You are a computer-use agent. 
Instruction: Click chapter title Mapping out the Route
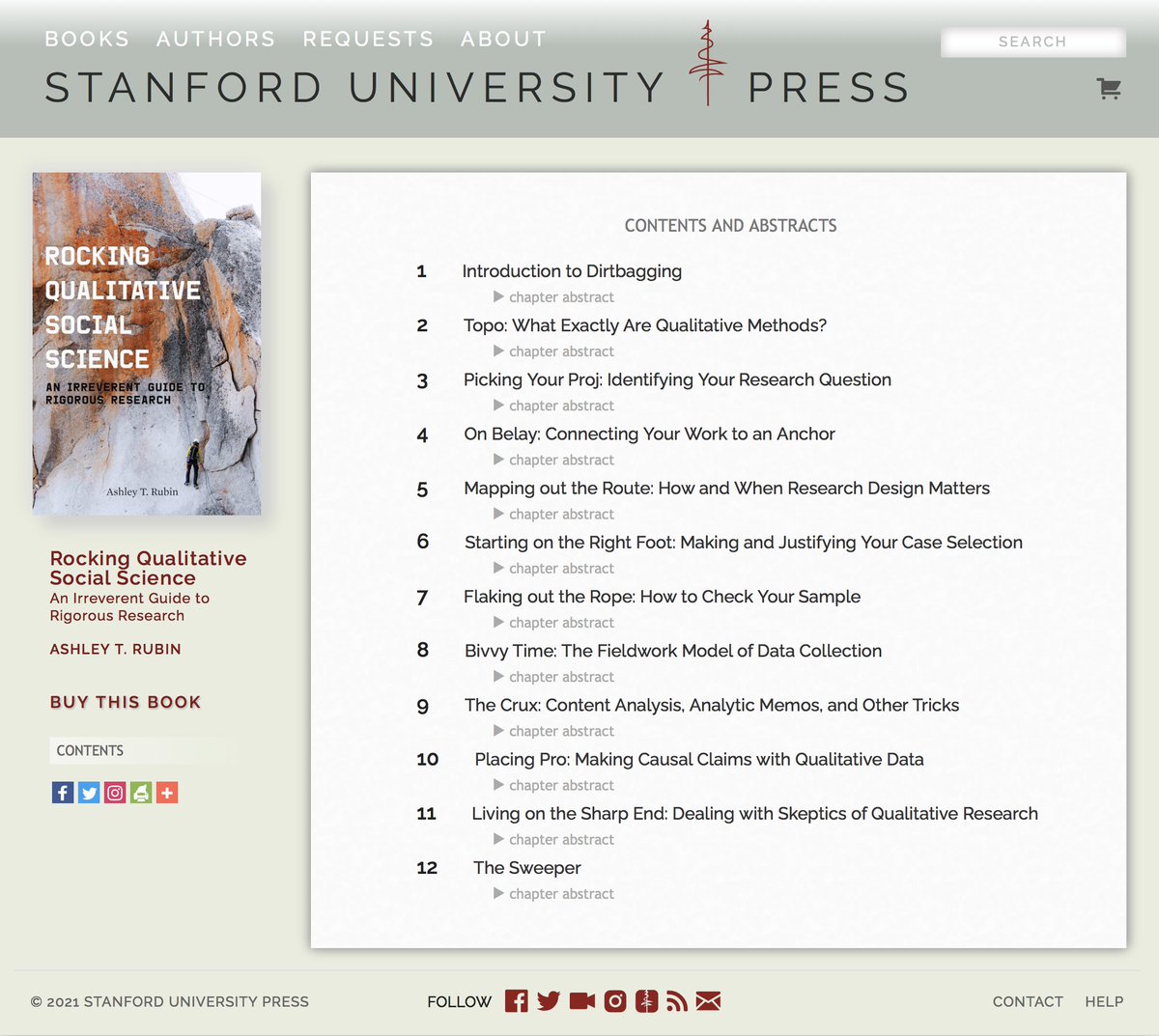726,488
